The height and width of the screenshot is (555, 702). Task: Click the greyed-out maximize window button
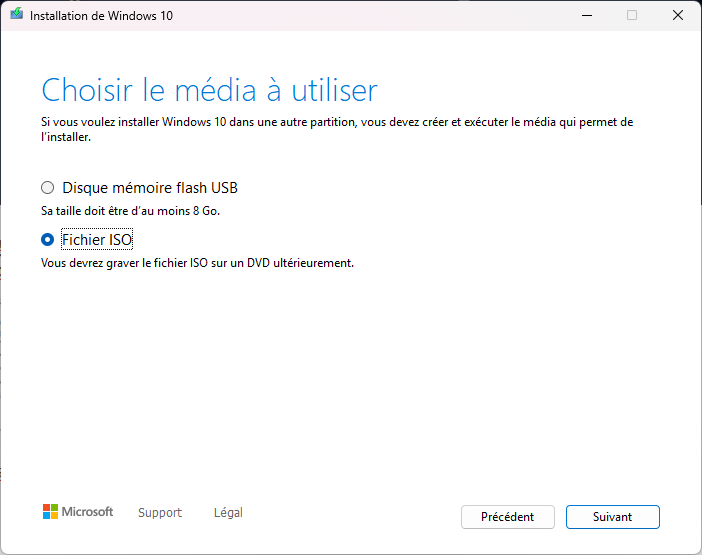632,15
